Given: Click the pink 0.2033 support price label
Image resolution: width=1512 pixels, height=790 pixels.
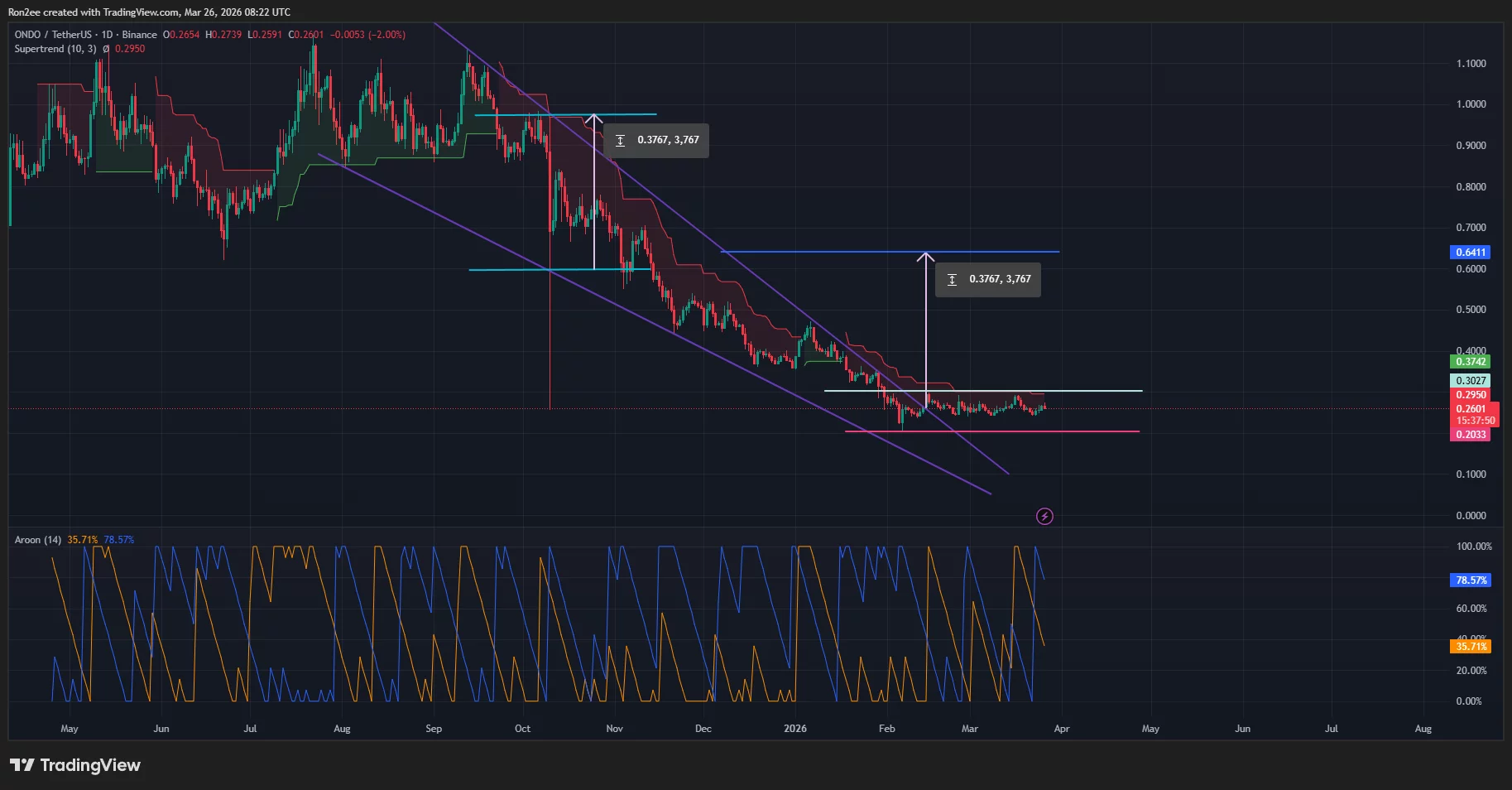Looking at the screenshot, I should tap(1471, 434).
